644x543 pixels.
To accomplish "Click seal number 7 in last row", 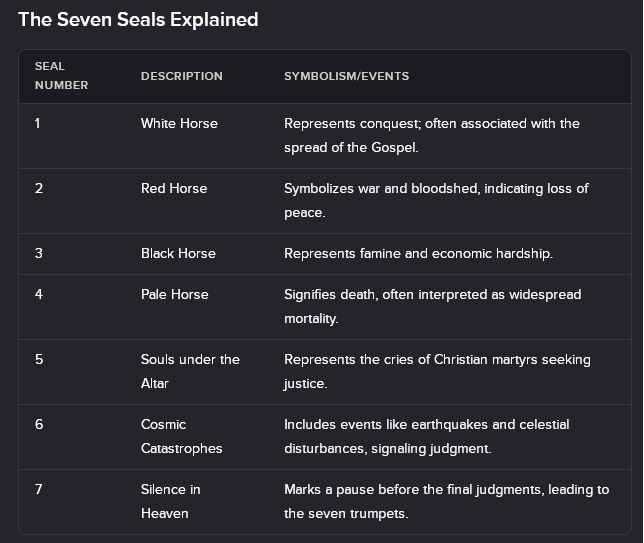I will click(39, 490).
